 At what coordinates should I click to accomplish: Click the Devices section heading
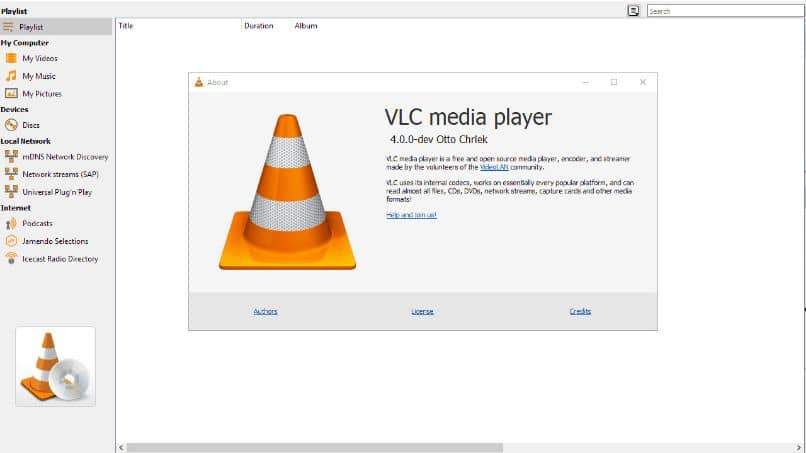14,110
